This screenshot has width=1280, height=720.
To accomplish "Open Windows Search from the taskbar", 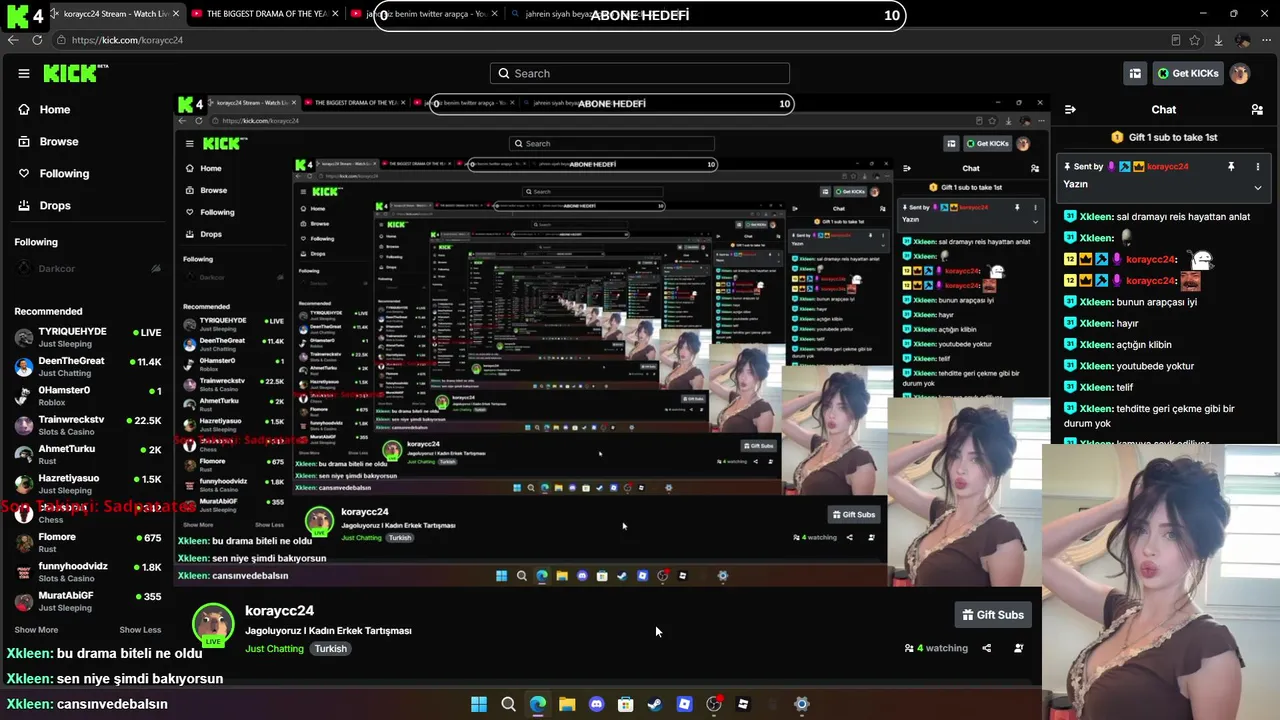I will 508,704.
